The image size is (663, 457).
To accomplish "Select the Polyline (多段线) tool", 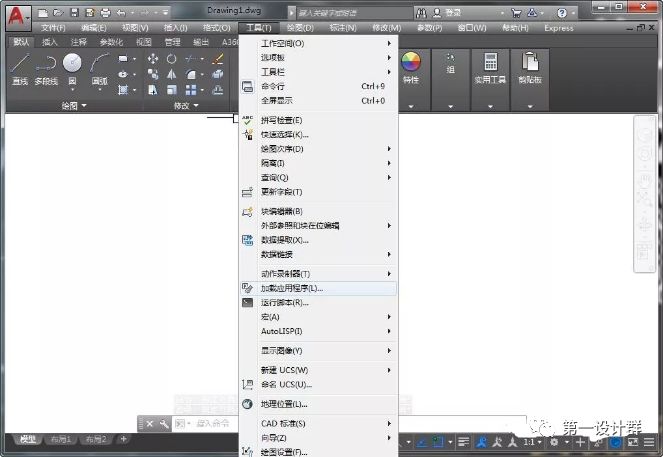I will point(46,69).
